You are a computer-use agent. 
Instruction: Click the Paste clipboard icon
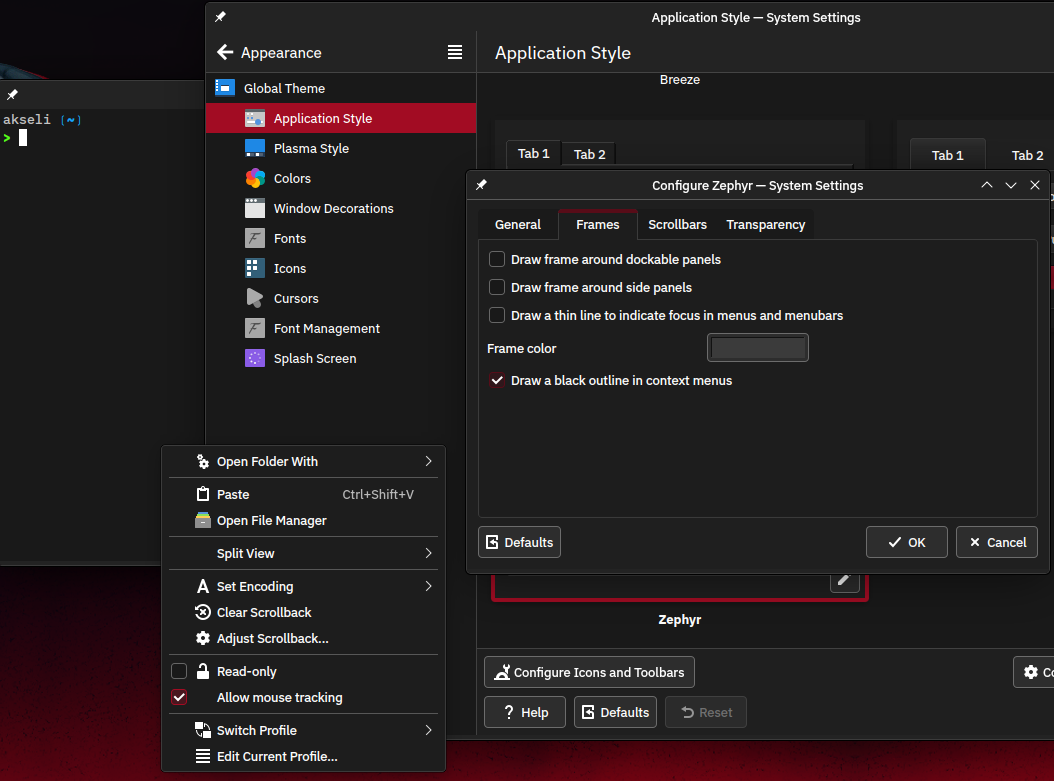[202, 494]
